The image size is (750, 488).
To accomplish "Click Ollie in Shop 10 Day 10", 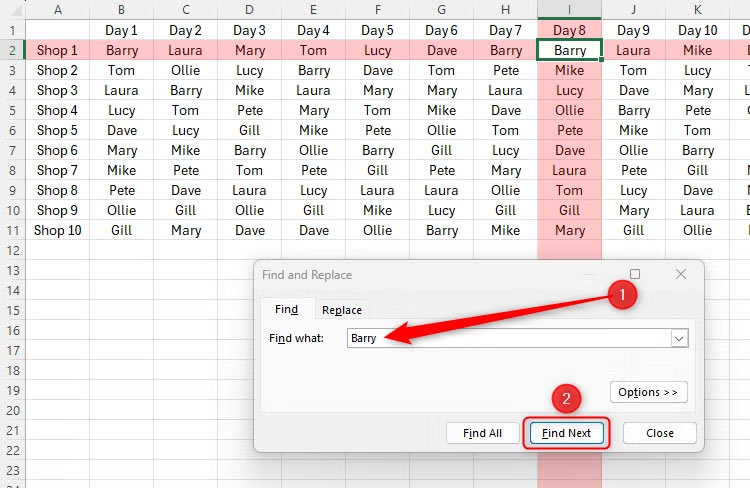I will coord(697,231).
